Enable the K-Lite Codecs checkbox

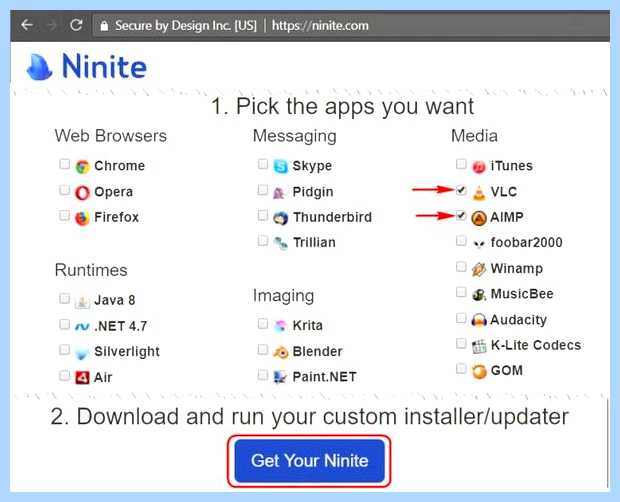point(461,343)
